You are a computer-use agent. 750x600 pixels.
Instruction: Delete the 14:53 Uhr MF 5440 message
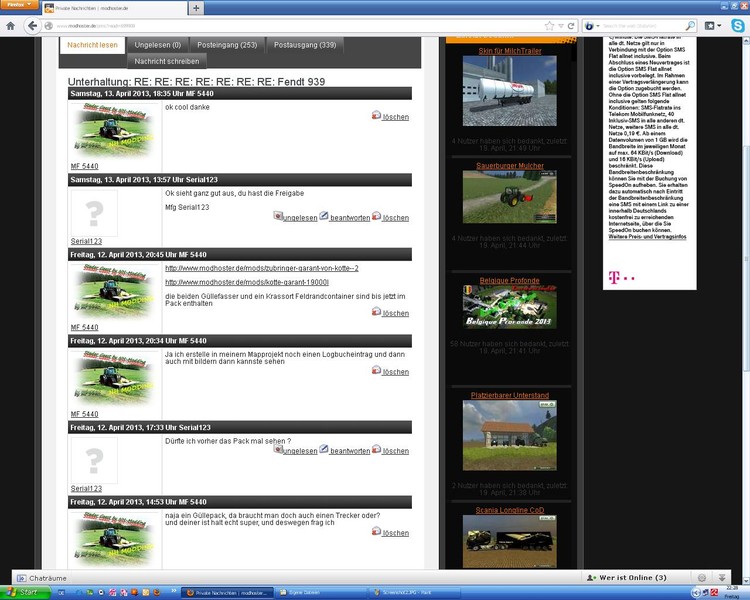click(x=396, y=533)
